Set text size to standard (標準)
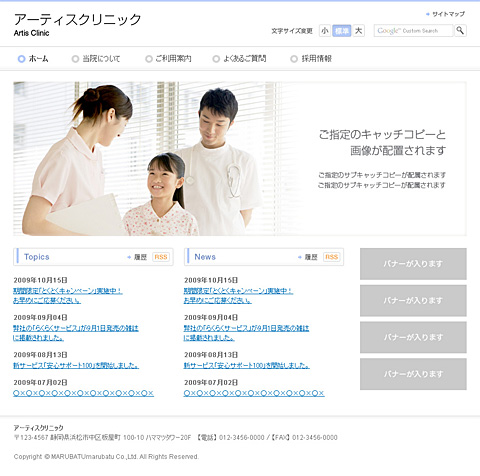The width and height of the screenshot is (480, 476). click(x=342, y=31)
